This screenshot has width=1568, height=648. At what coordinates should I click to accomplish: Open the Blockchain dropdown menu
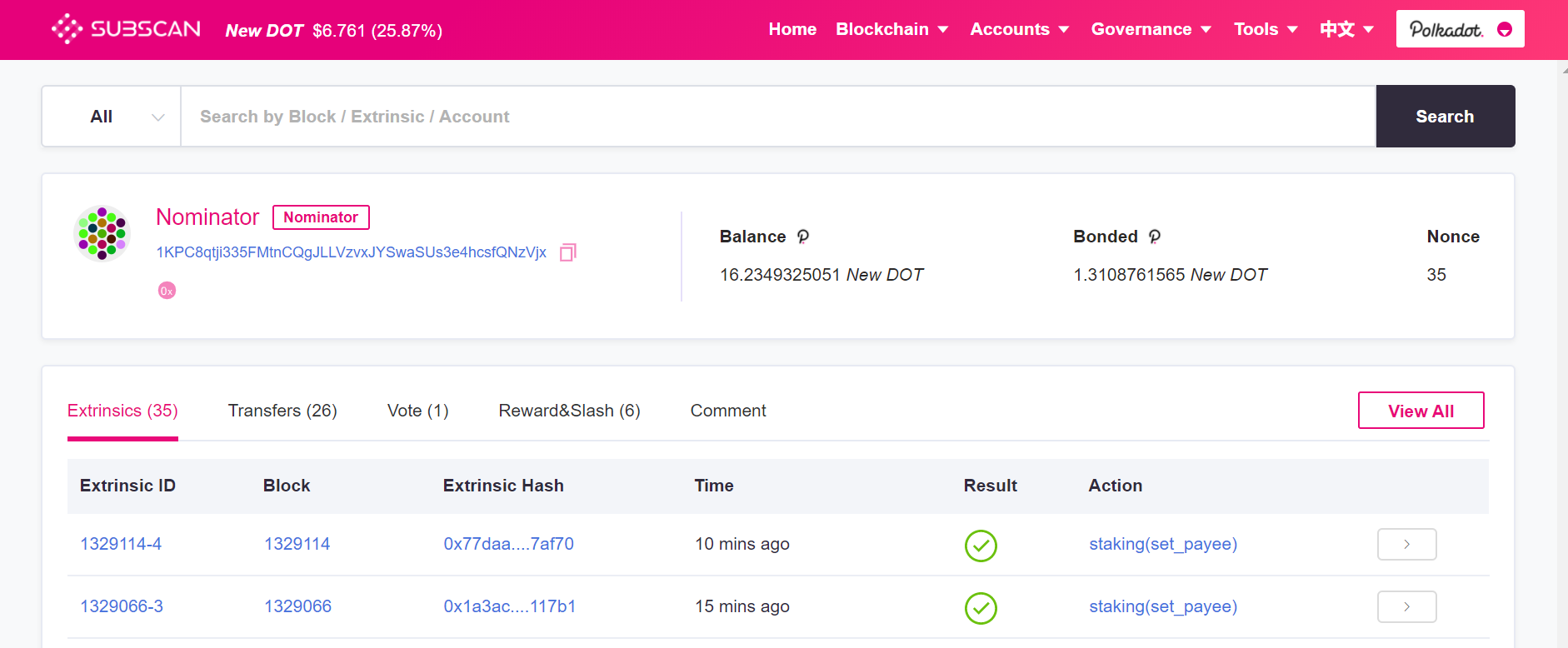pos(891,29)
